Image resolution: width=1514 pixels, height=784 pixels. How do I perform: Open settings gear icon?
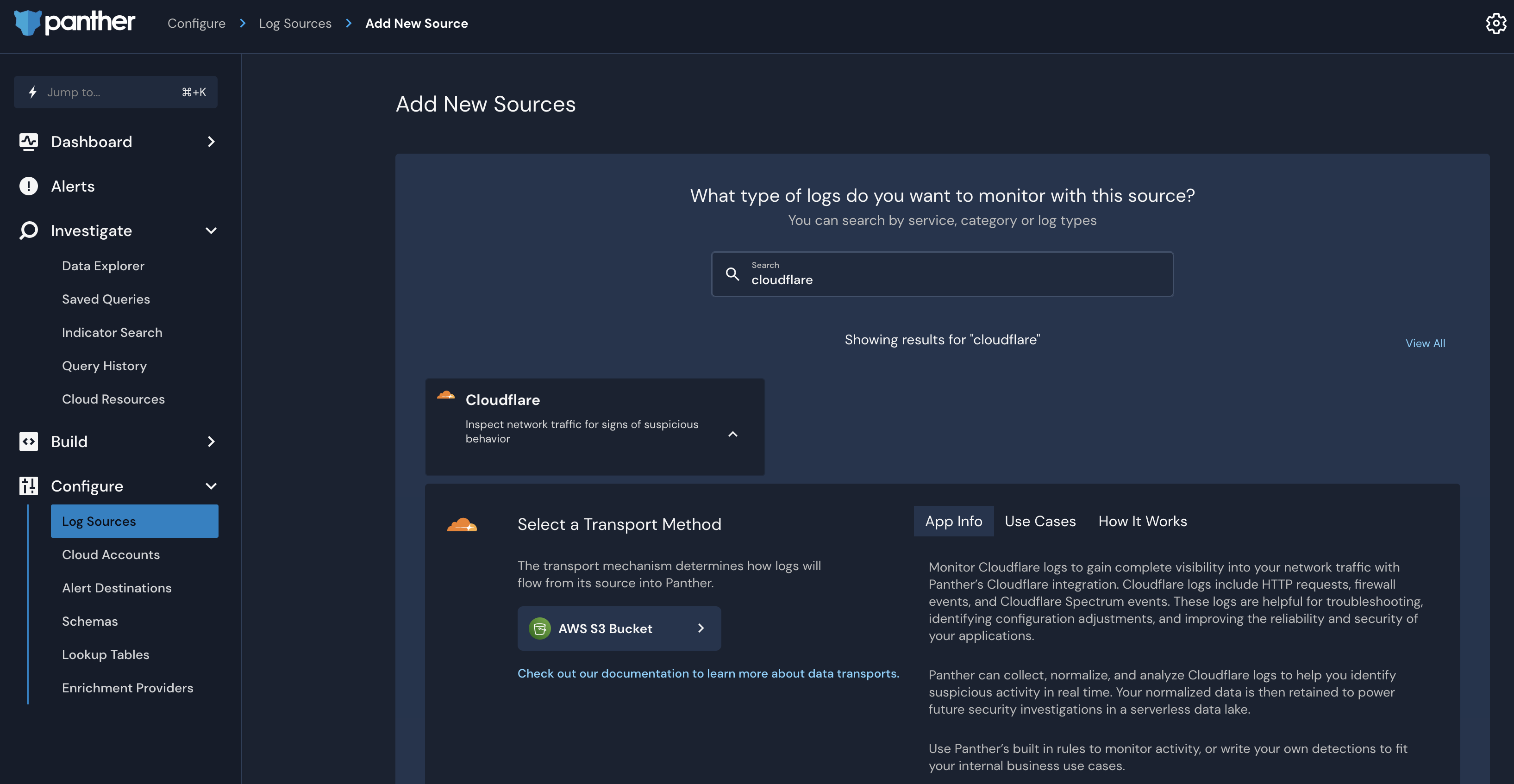(1496, 24)
